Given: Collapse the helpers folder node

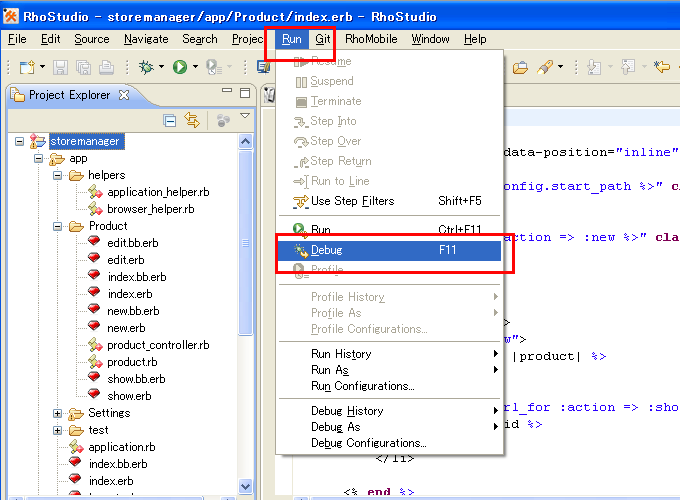Looking at the screenshot, I should click(57, 176).
